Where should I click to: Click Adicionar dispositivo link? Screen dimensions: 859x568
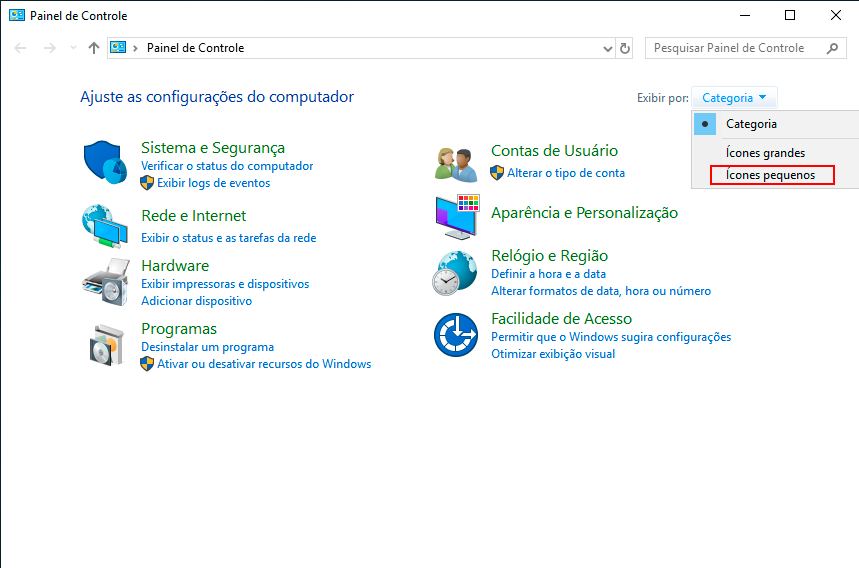[x=197, y=301]
